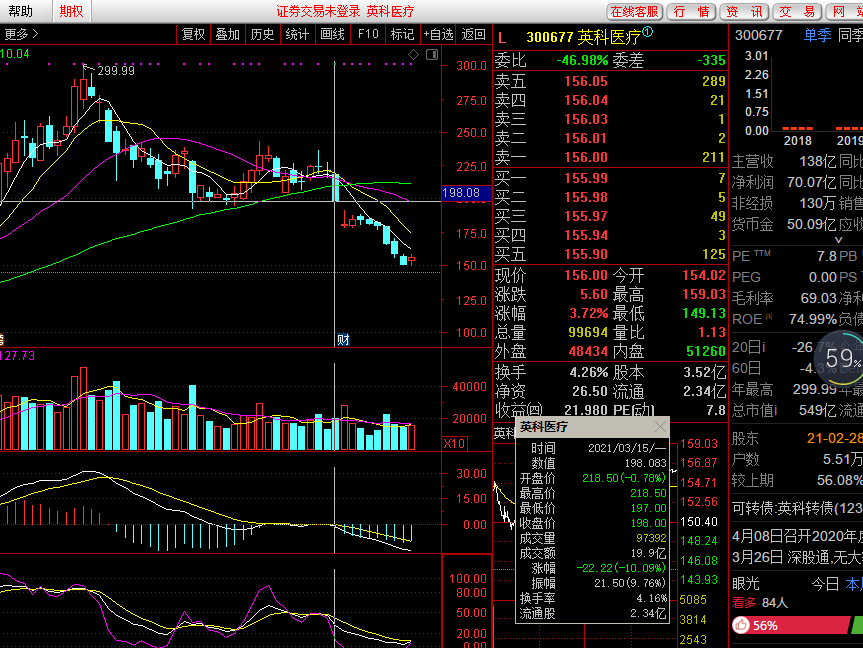The image size is (863, 648).
Task: Open the 统计 toolbar item
Action: pyautogui.click(x=297, y=34)
